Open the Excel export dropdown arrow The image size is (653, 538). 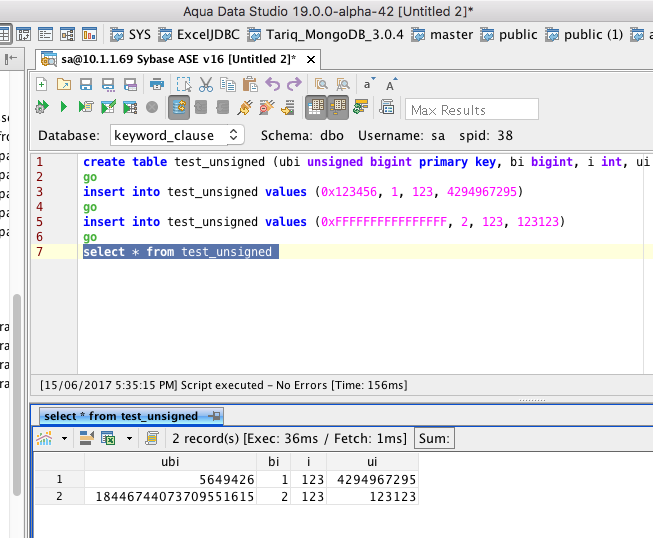pos(130,438)
